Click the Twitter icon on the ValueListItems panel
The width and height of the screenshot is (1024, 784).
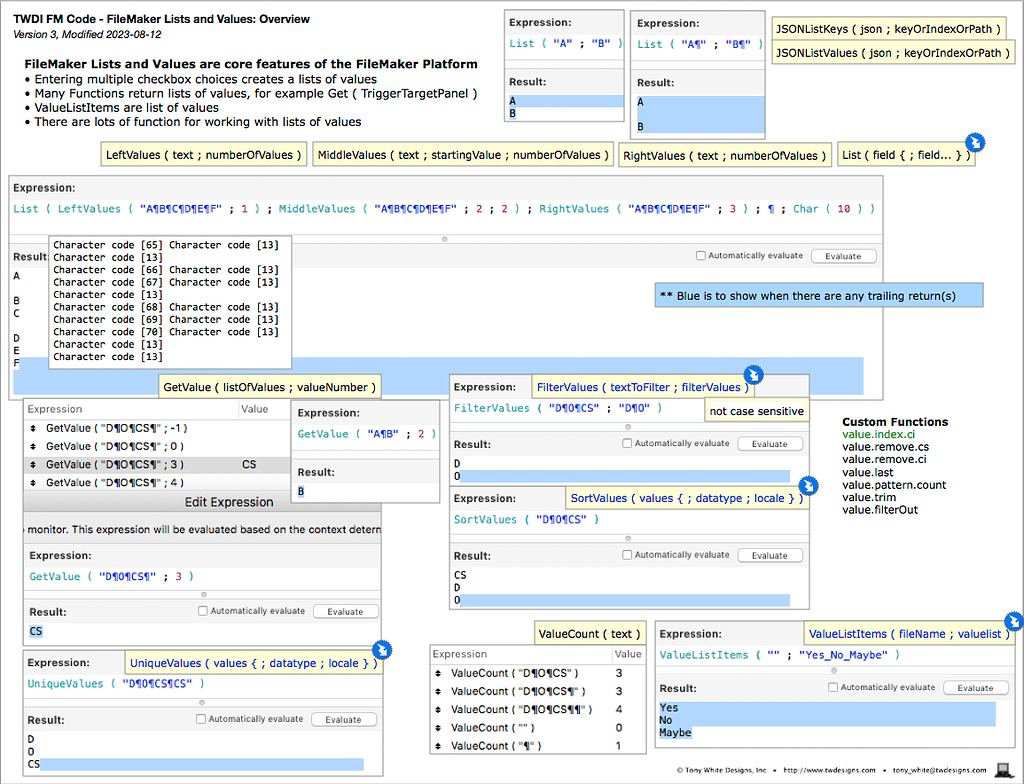[x=1014, y=620]
